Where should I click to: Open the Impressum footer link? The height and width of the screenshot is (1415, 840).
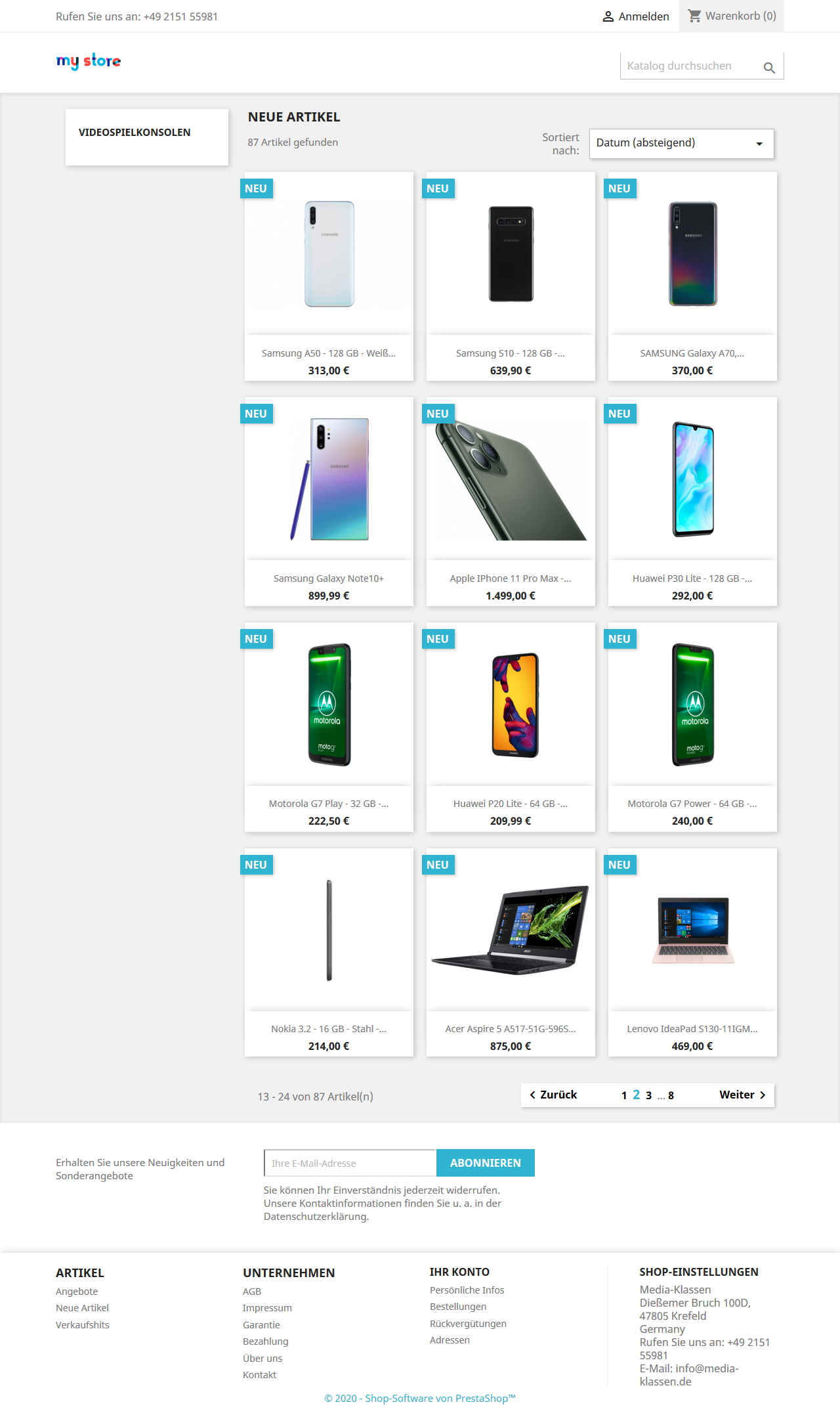click(267, 1308)
